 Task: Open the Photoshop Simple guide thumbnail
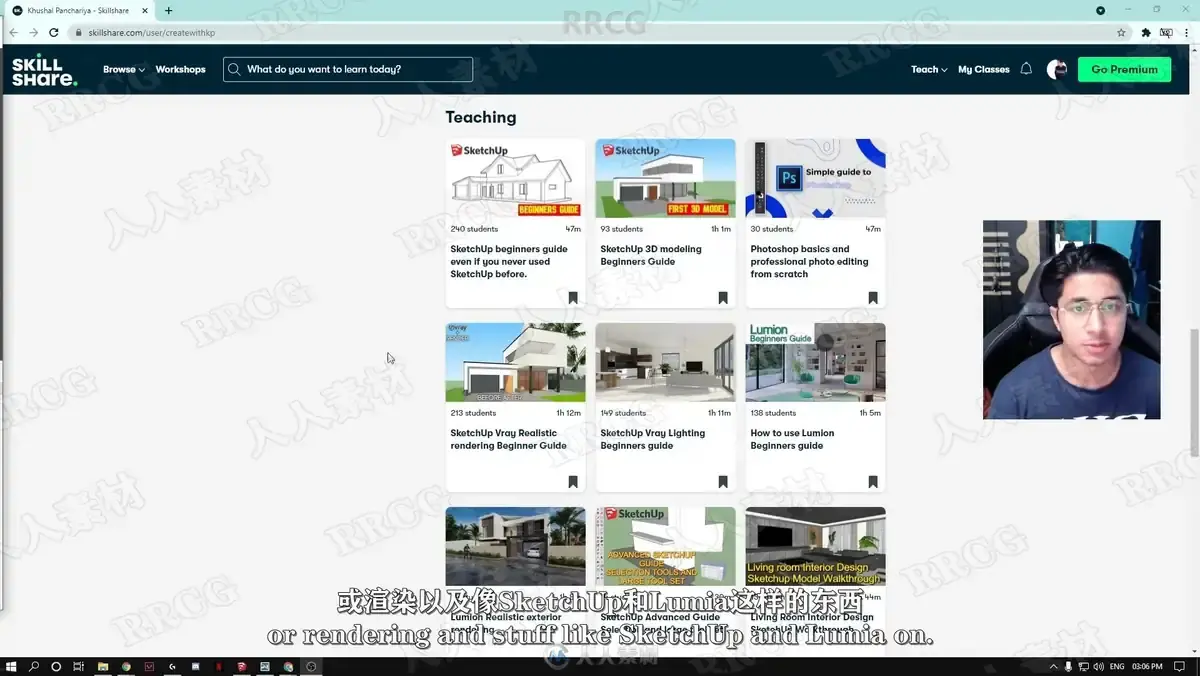(815, 178)
